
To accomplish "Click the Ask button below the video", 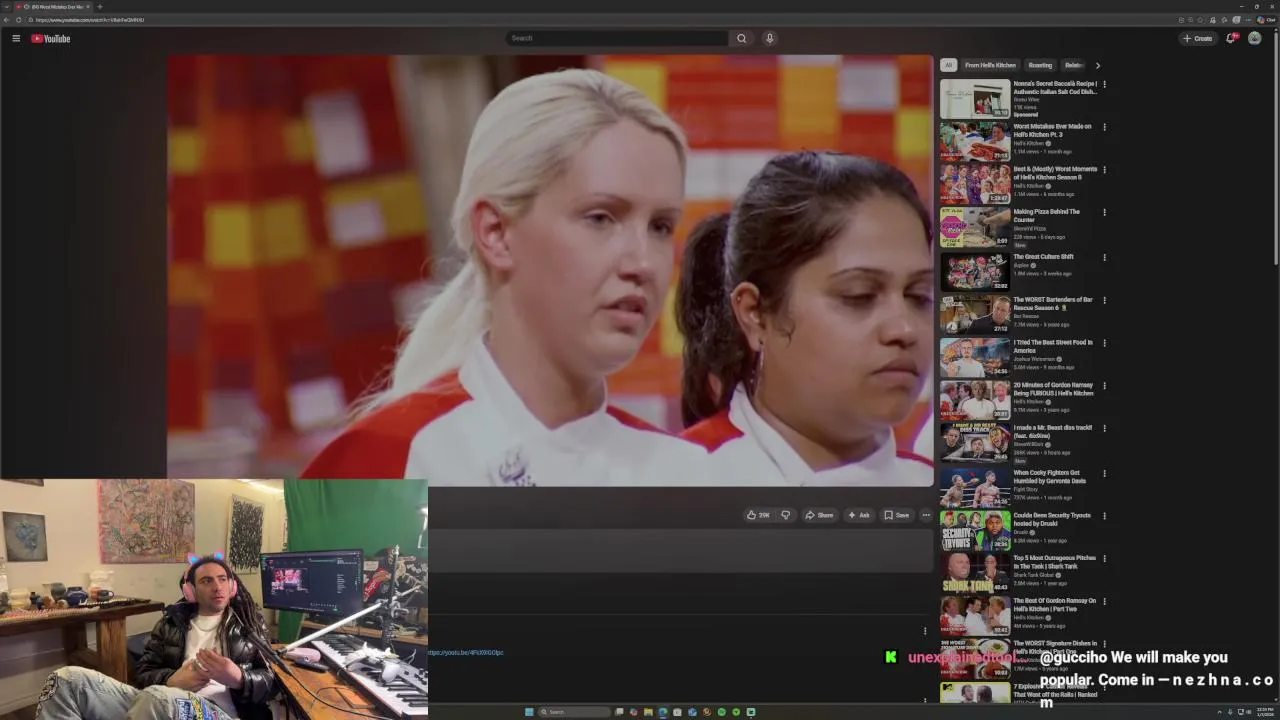I will (x=859, y=515).
